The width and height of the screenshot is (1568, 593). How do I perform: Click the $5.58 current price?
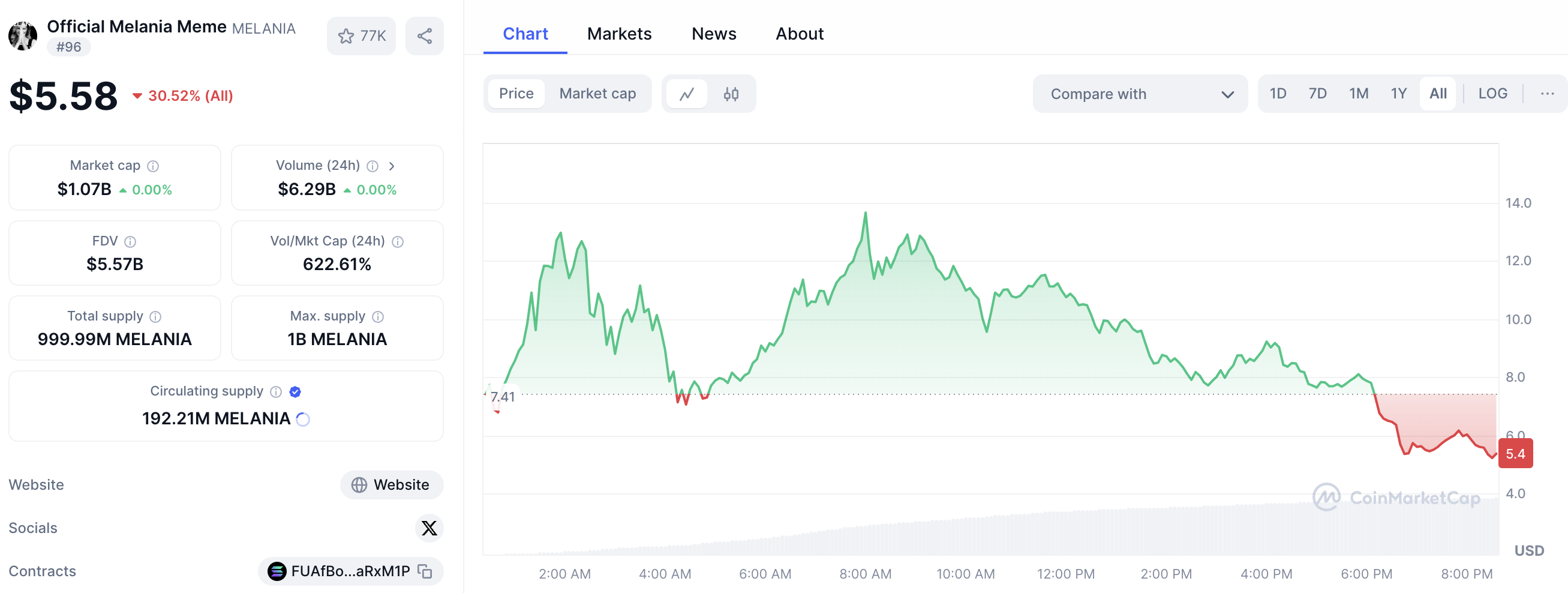(64, 96)
